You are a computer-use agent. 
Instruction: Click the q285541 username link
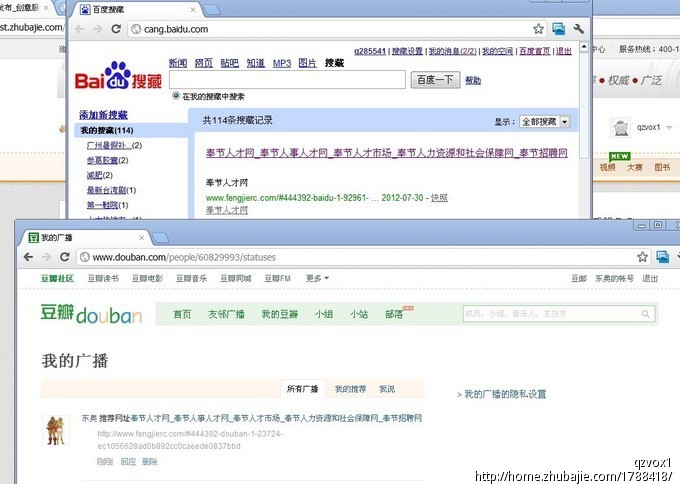click(x=370, y=51)
